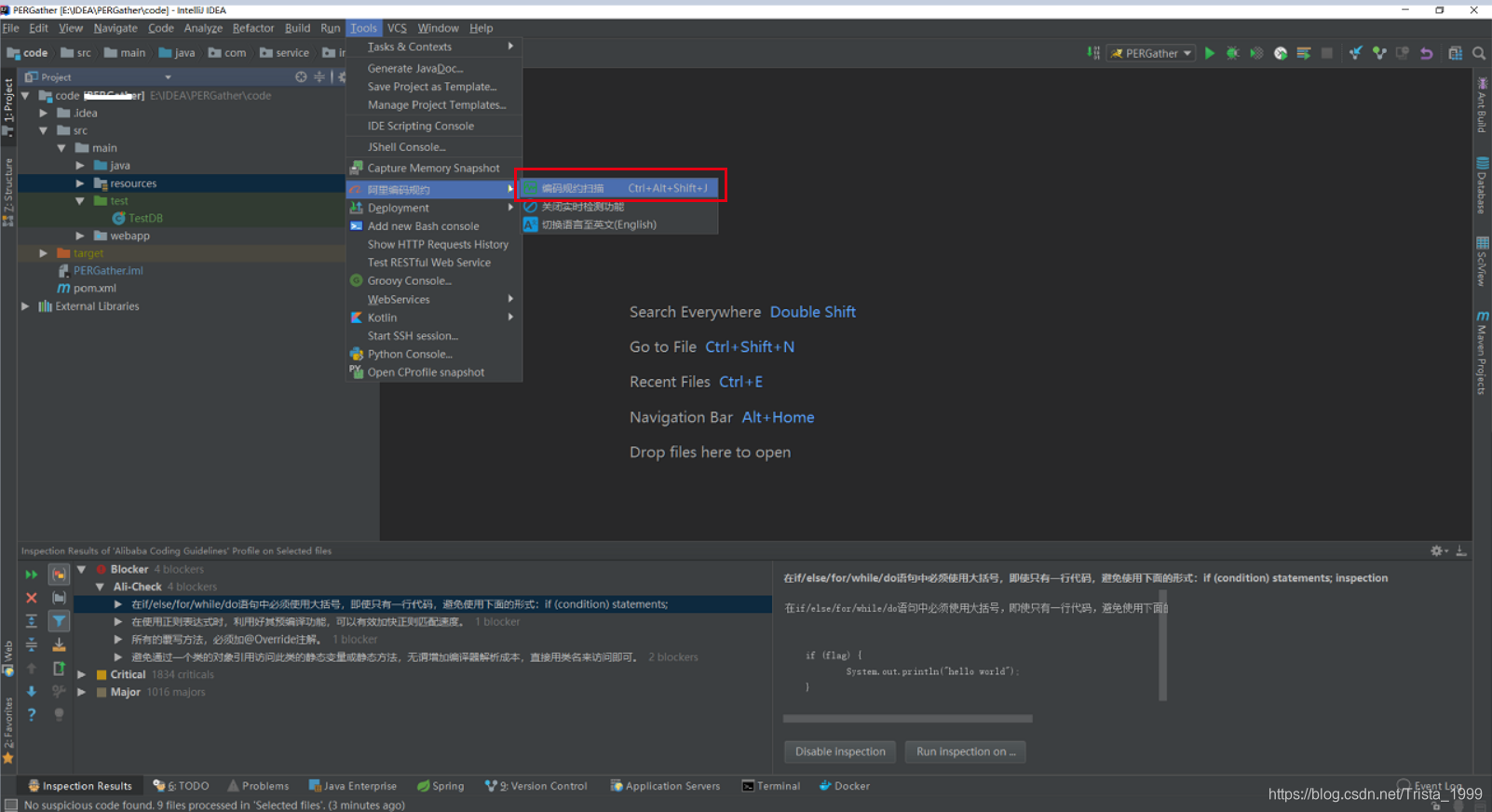The width and height of the screenshot is (1492, 812).
Task: Close inspection results with red X icon
Action: 31,598
